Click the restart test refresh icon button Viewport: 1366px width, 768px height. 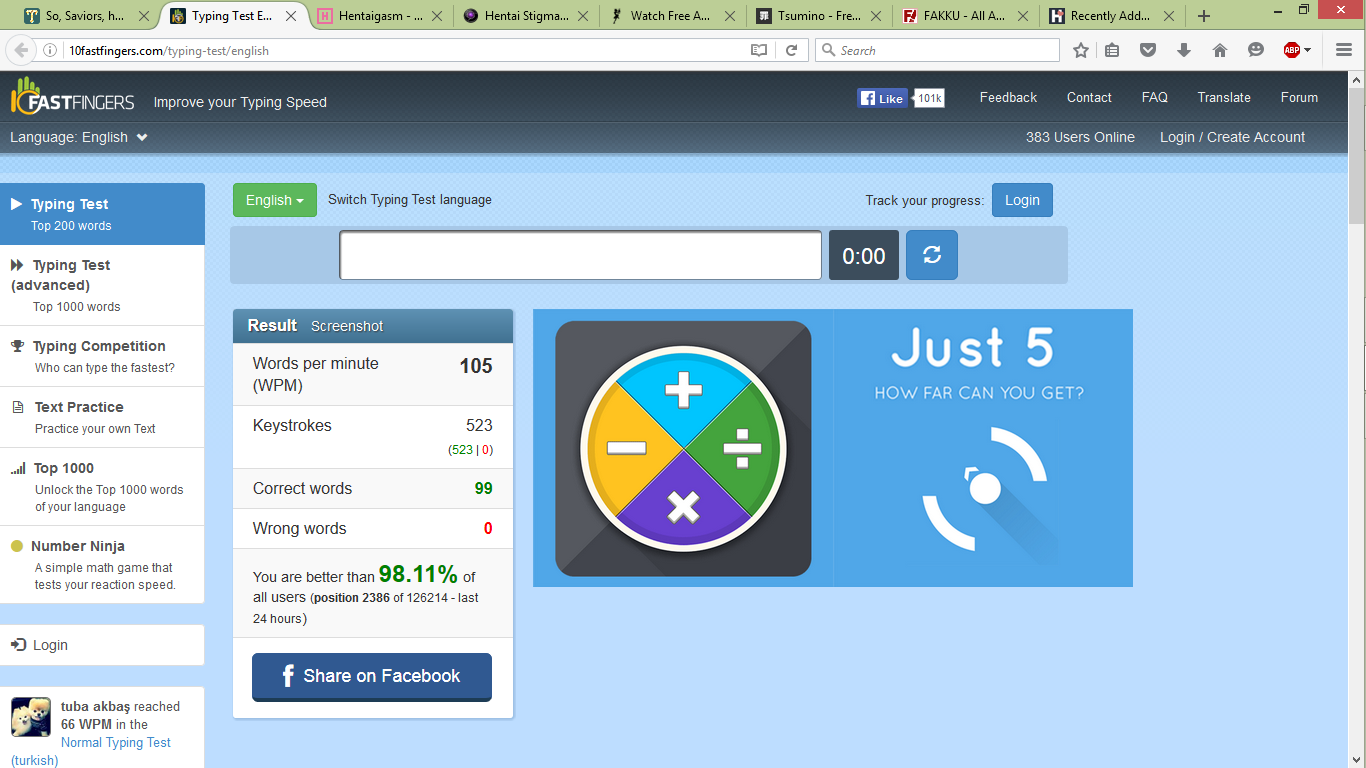coord(931,255)
